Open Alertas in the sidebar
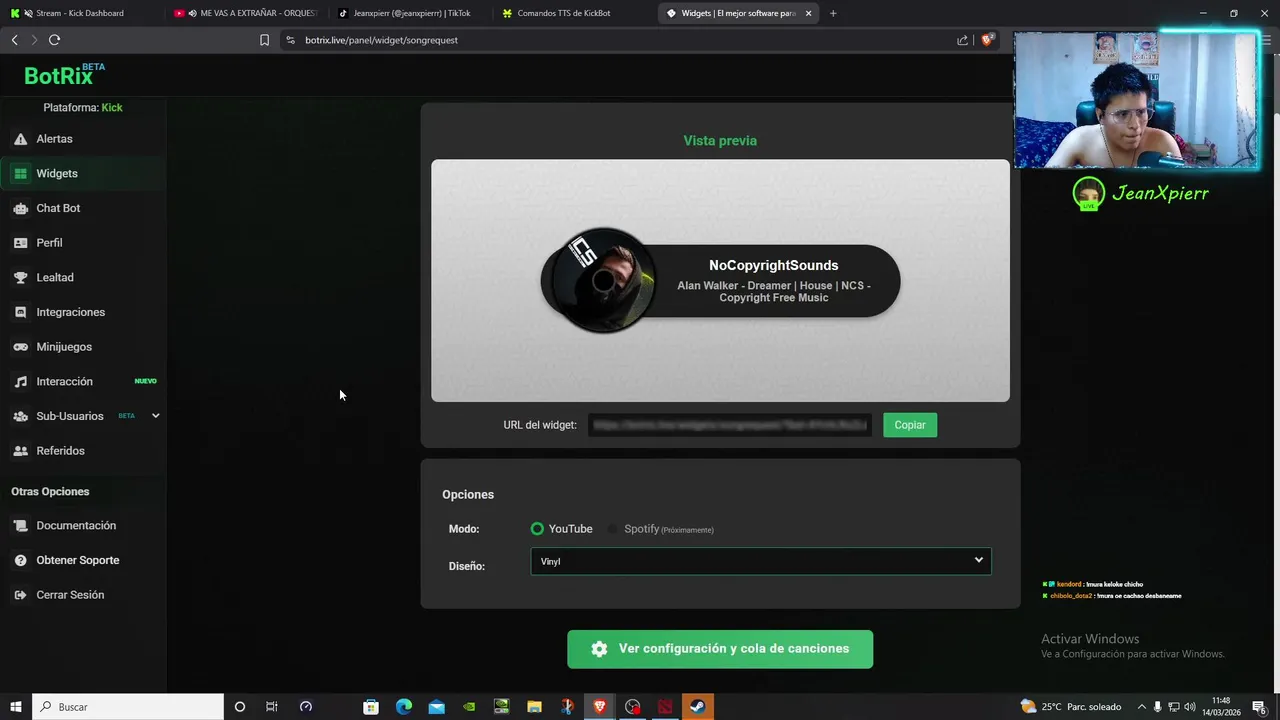The width and height of the screenshot is (1280, 720). 54,139
